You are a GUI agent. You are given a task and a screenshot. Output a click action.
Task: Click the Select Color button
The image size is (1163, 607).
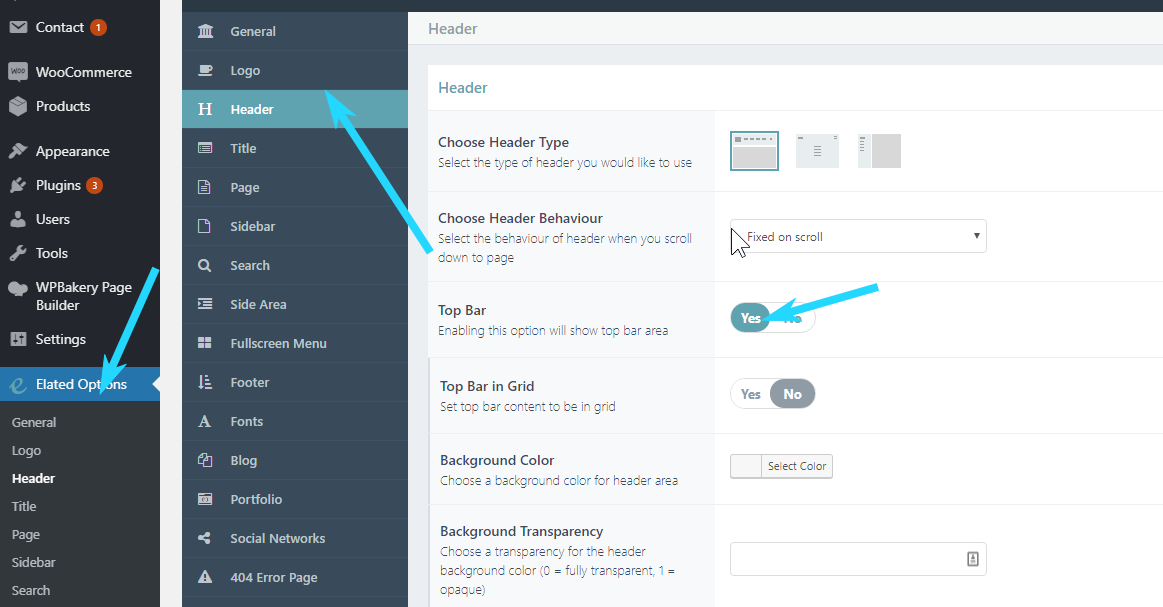click(x=797, y=466)
